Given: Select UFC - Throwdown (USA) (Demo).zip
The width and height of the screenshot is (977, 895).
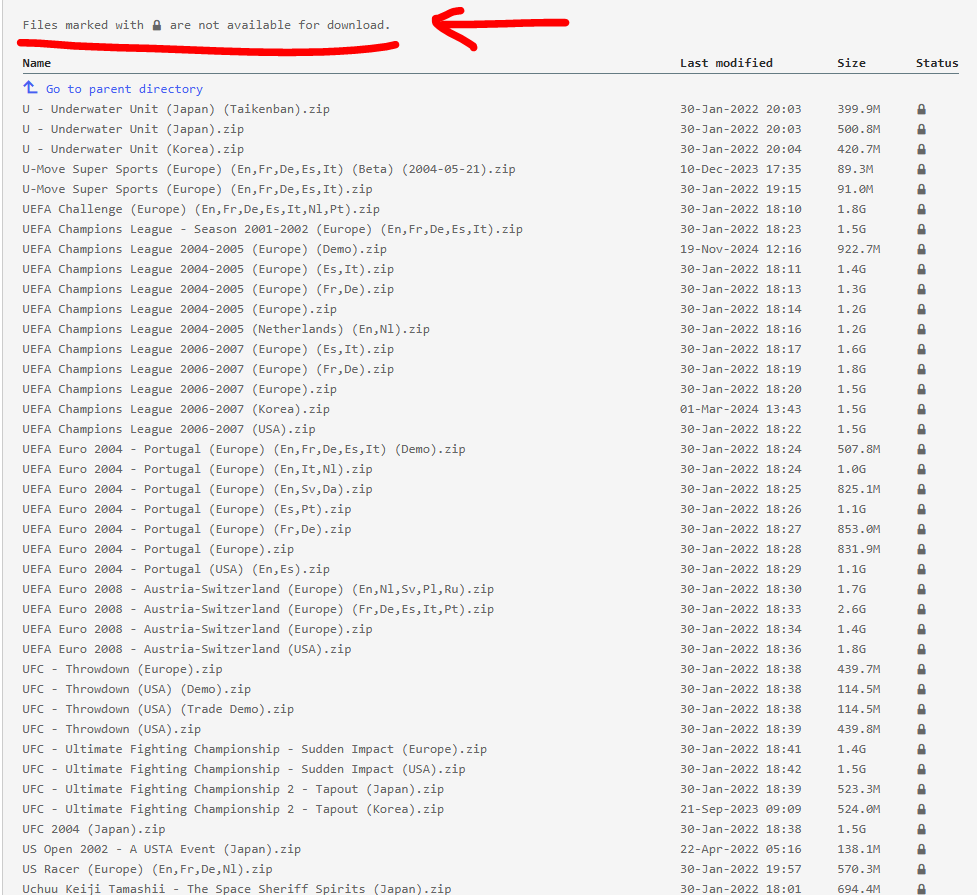Looking at the screenshot, I should tap(136, 689).
